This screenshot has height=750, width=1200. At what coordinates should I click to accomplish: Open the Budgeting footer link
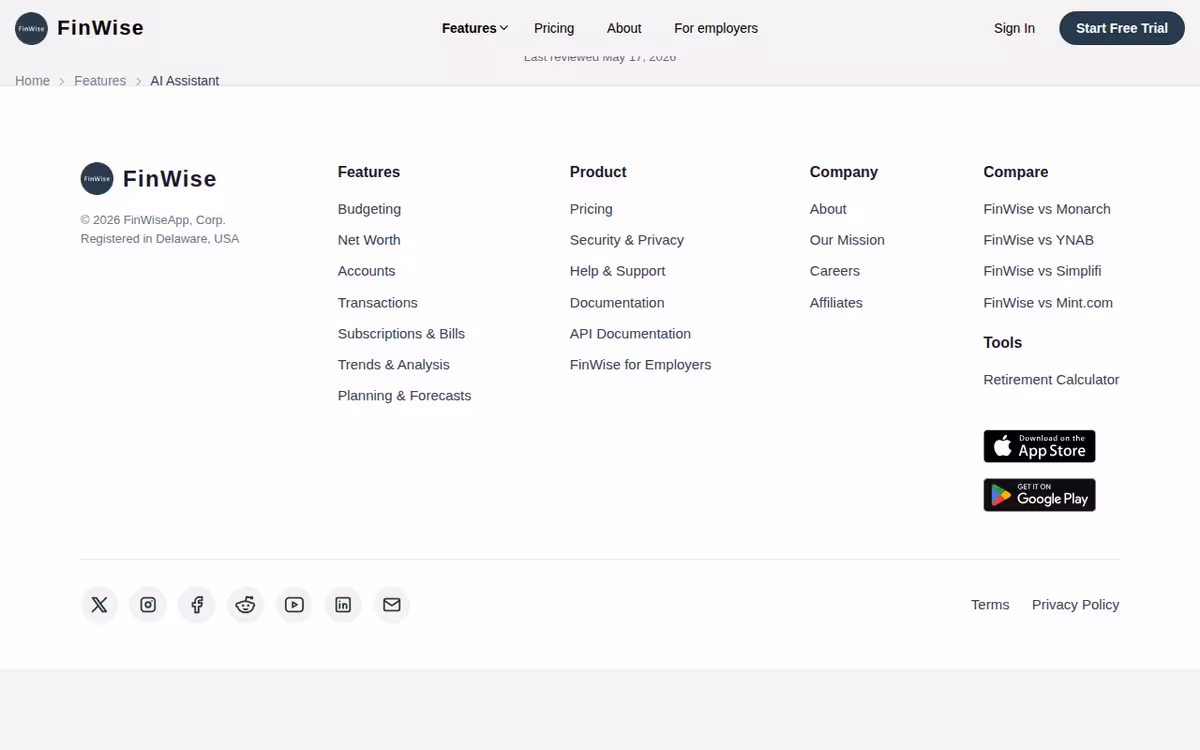click(x=369, y=209)
